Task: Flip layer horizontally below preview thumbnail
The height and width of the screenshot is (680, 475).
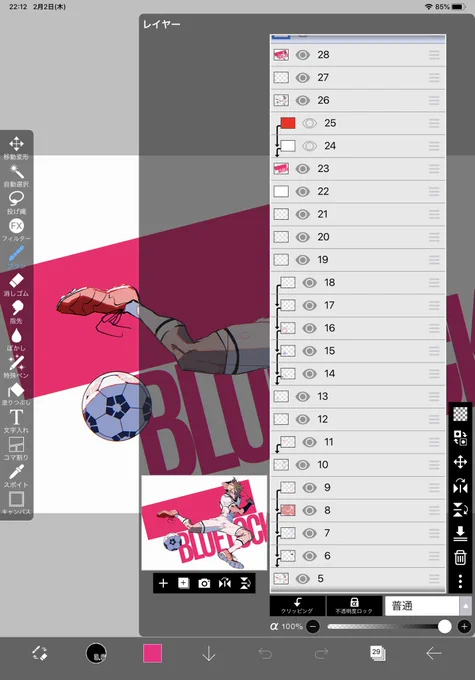Action: [x=225, y=583]
